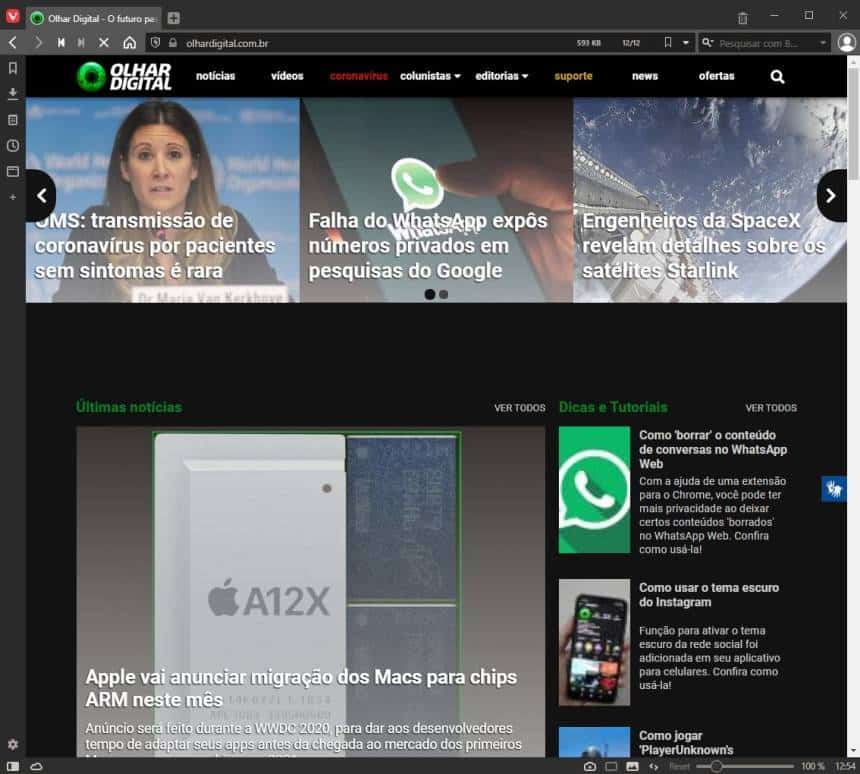This screenshot has height=774, width=860.
Task: Show the previous carousel slide
Action: pyautogui.click(x=41, y=195)
